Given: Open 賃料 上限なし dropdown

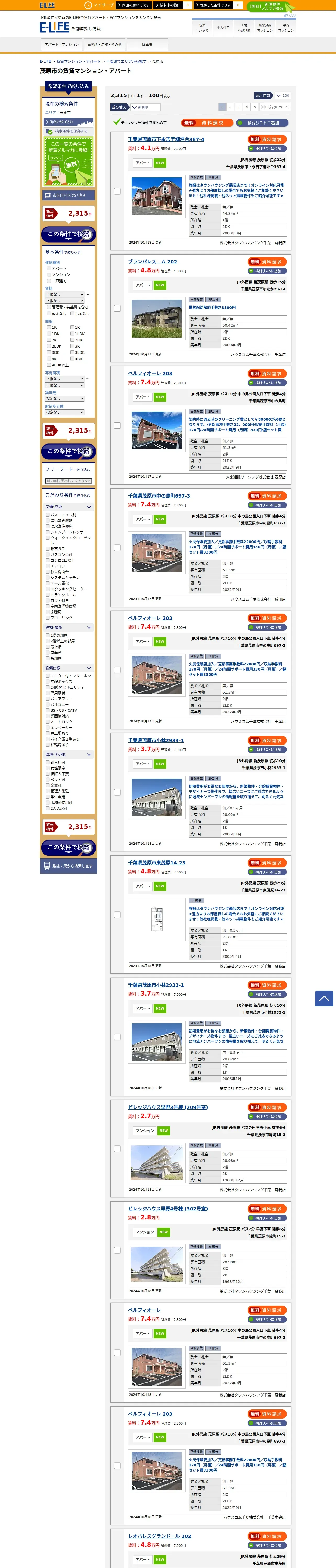Looking at the screenshot, I should [x=65, y=301].
